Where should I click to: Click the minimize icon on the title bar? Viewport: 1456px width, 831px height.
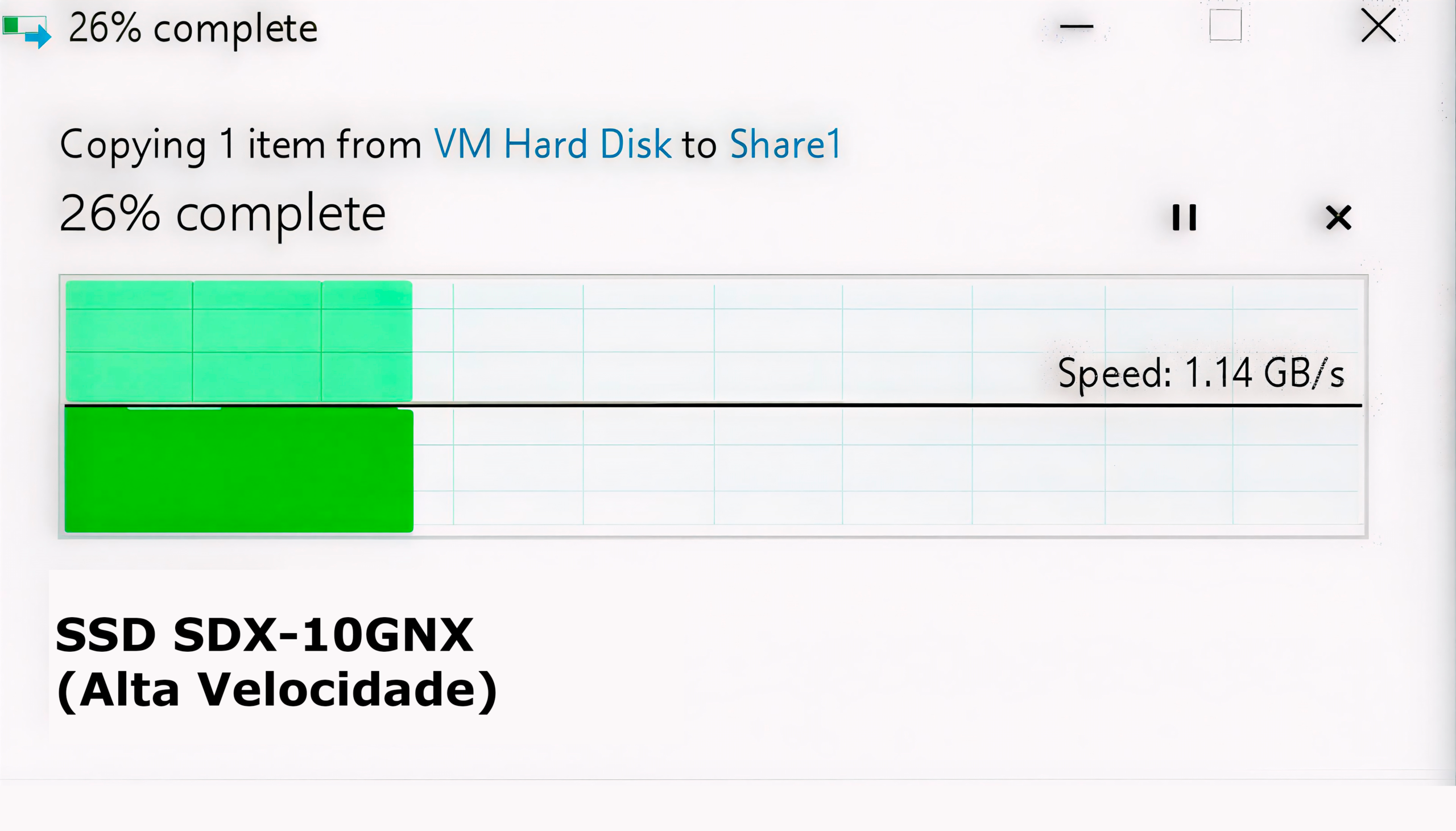[x=1078, y=27]
